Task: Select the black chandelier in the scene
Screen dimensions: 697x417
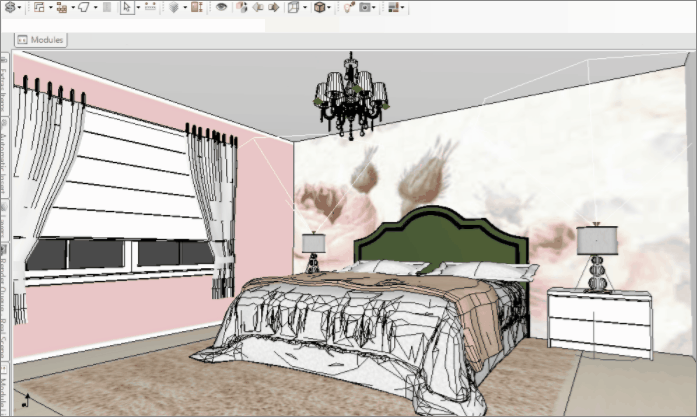Action: click(353, 98)
